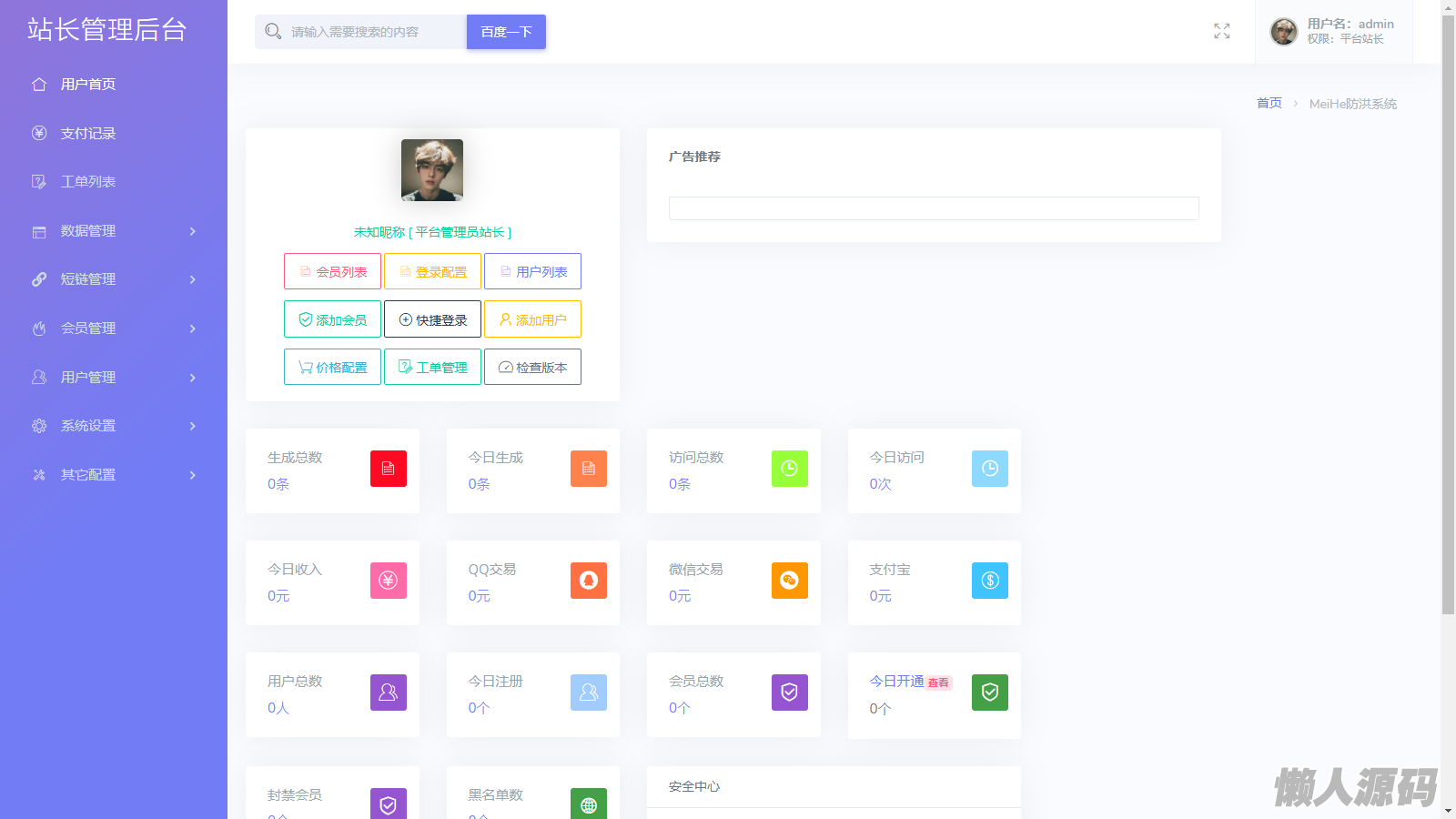Click the page vertical scrollbar
The image size is (1456, 819).
point(1448,314)
